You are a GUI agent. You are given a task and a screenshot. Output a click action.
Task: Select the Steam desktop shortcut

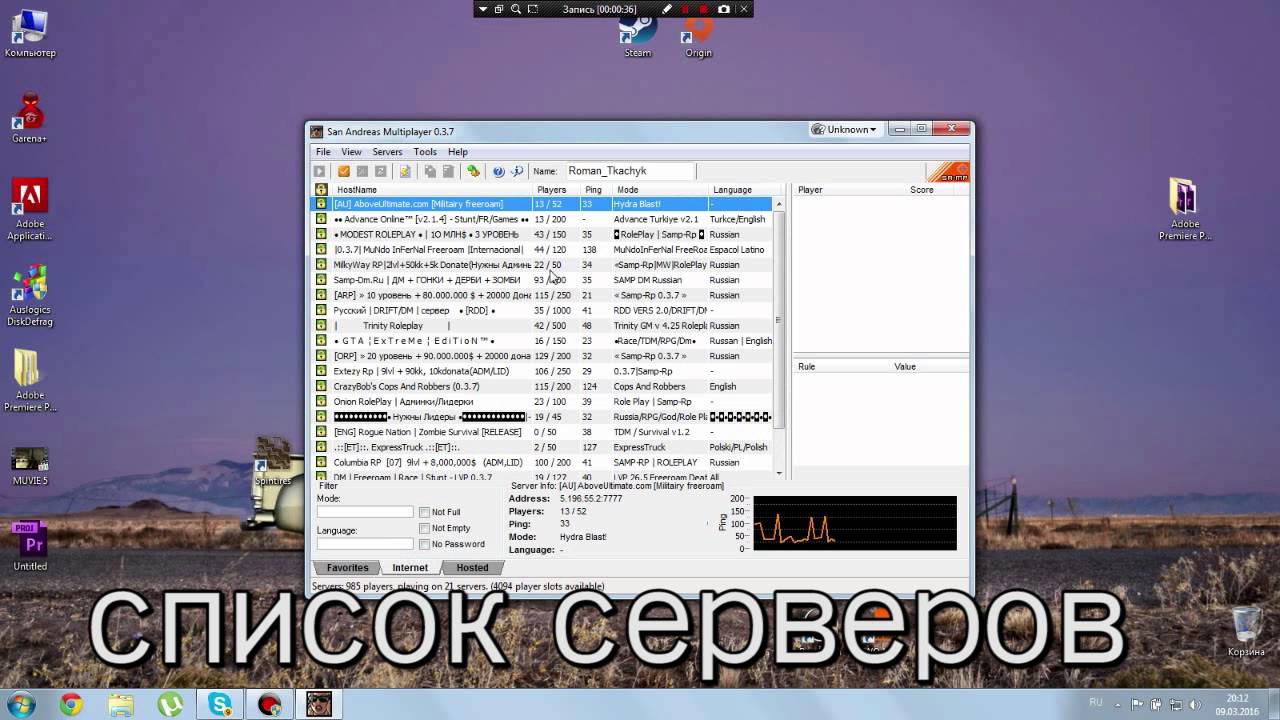[x=637, y=38]
